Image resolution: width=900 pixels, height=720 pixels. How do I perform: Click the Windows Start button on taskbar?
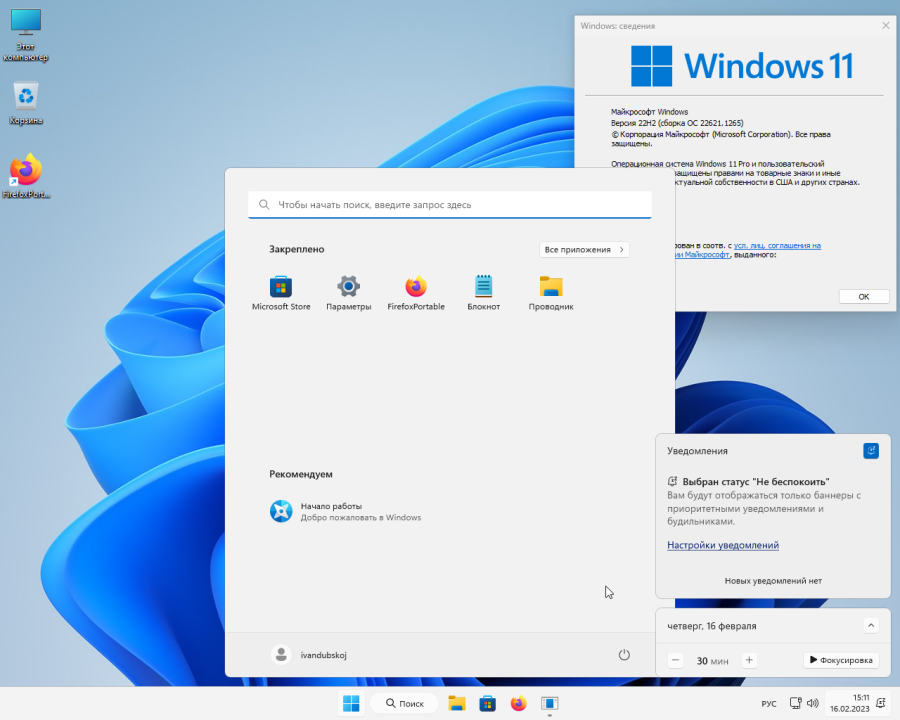(x=351, y=703)
